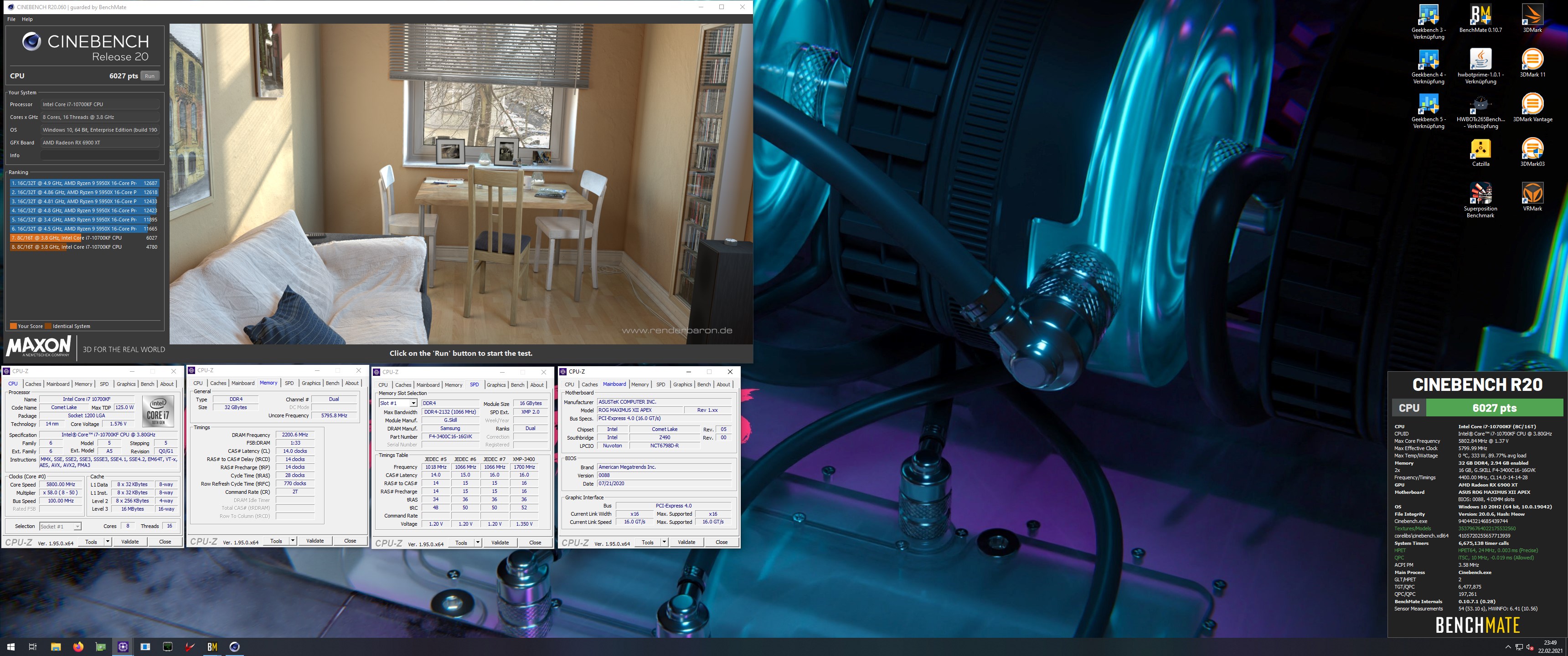Select About tab in Memory CPU-Z window
This screenshot has width=1568, height=656.
(352, 384)
